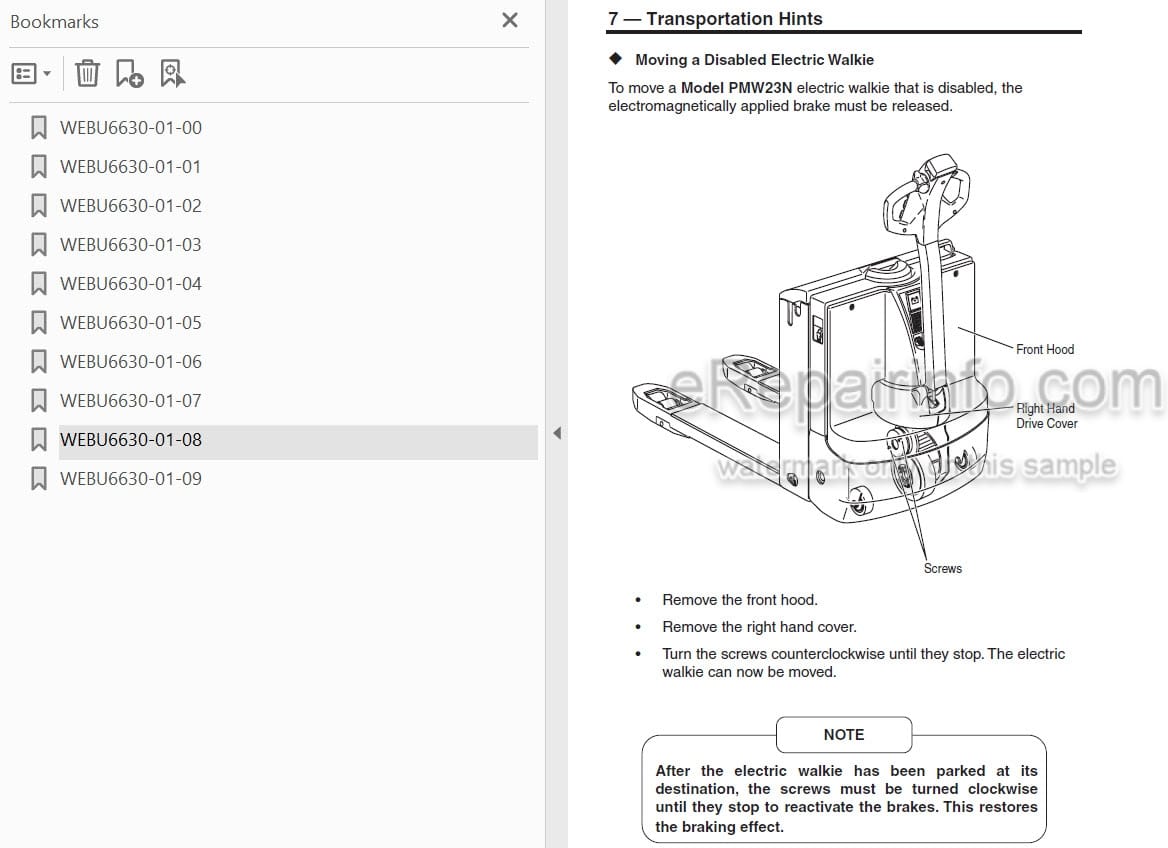Open bookmark WEBU6630-01-09
Screen dimensions: 1168x848
[130, 478]
